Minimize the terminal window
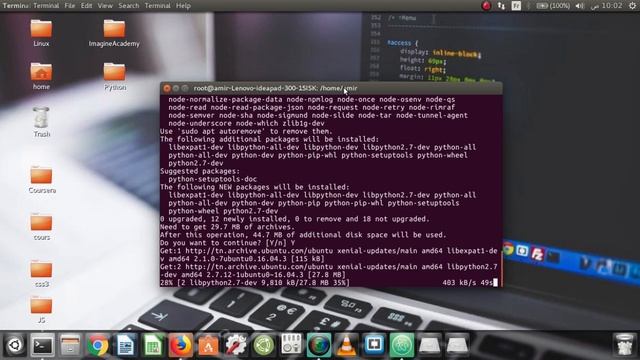The image size is (640, 360). (176, 88)
